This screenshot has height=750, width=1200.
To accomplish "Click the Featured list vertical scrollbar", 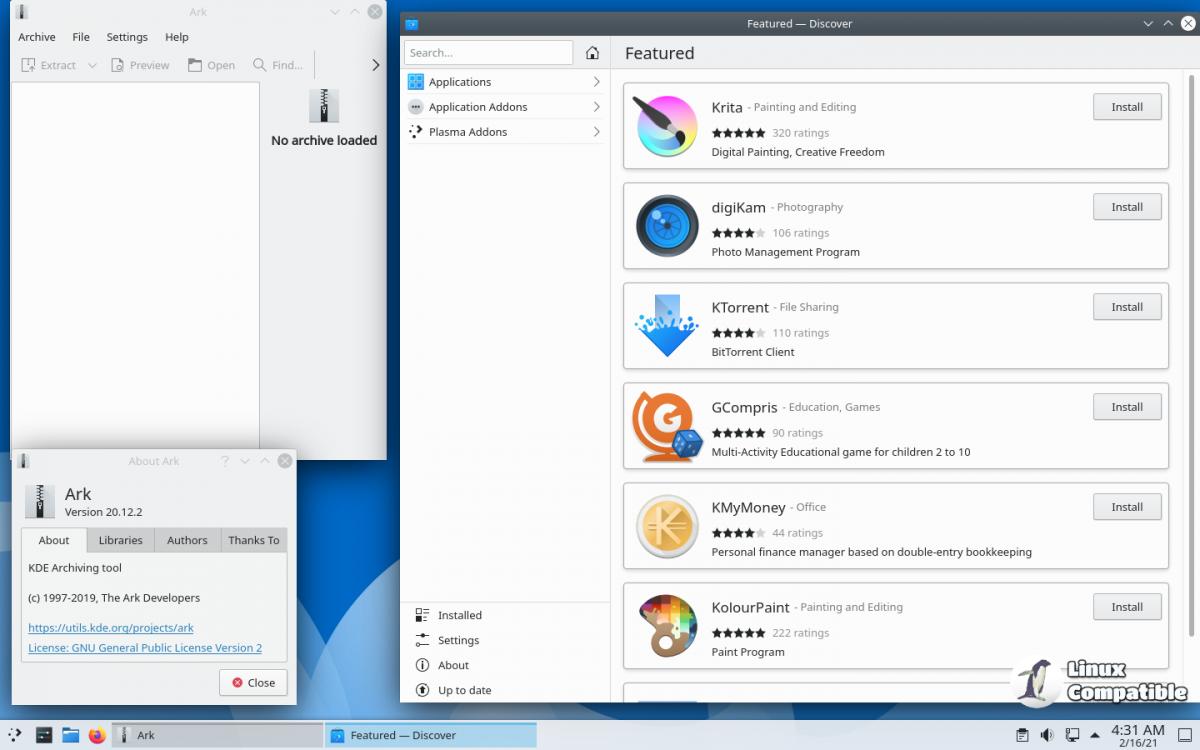I will point(1190,350).
